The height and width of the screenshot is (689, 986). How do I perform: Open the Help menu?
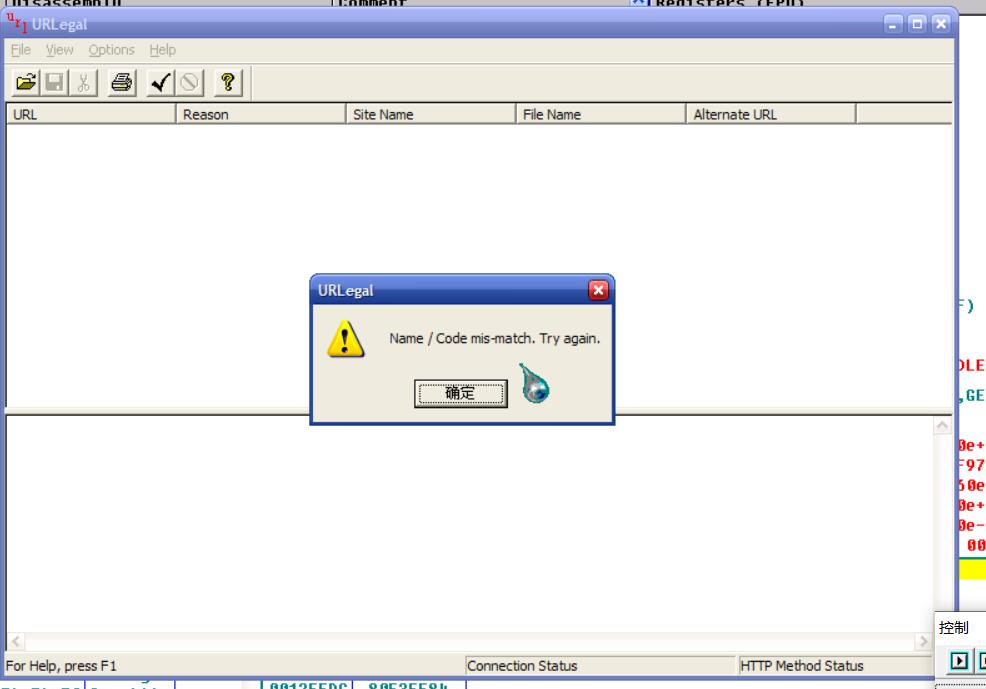pos(162,50)
